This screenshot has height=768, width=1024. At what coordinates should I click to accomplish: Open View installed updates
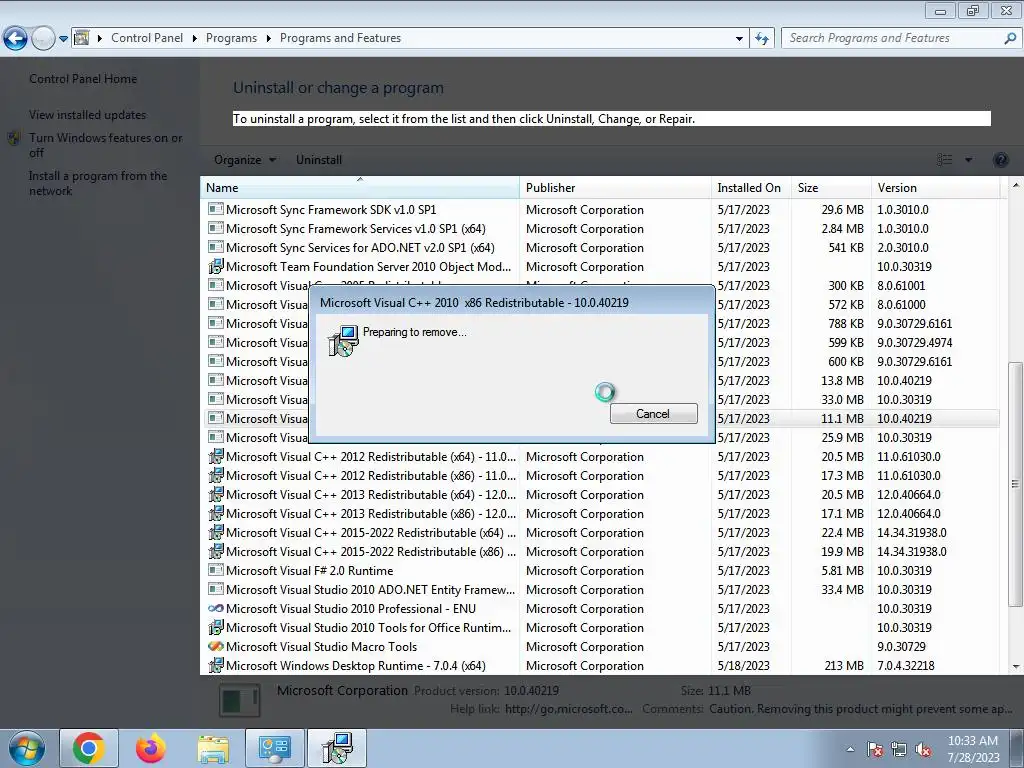[88, 114]
